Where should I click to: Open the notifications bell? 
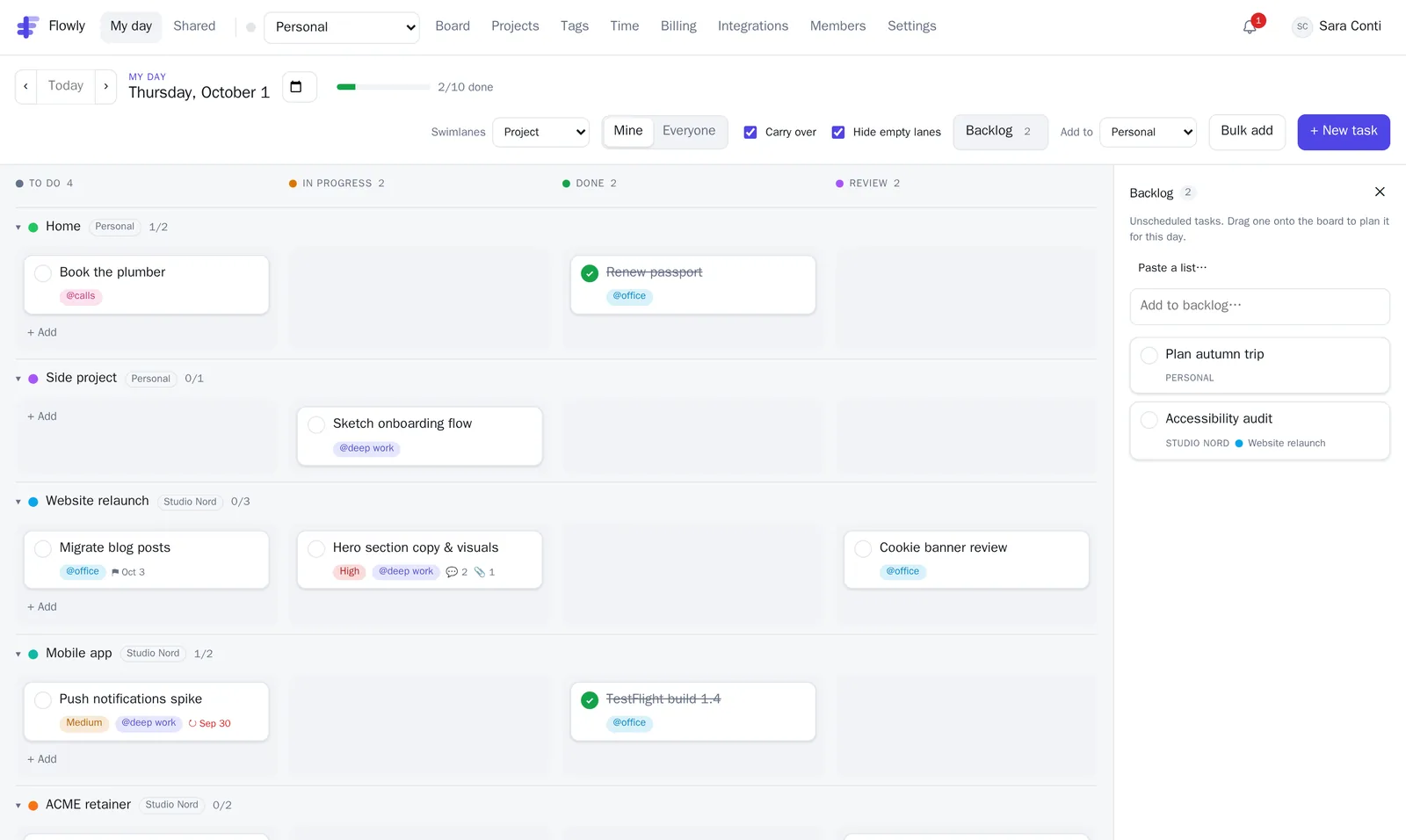point(1250,27)
